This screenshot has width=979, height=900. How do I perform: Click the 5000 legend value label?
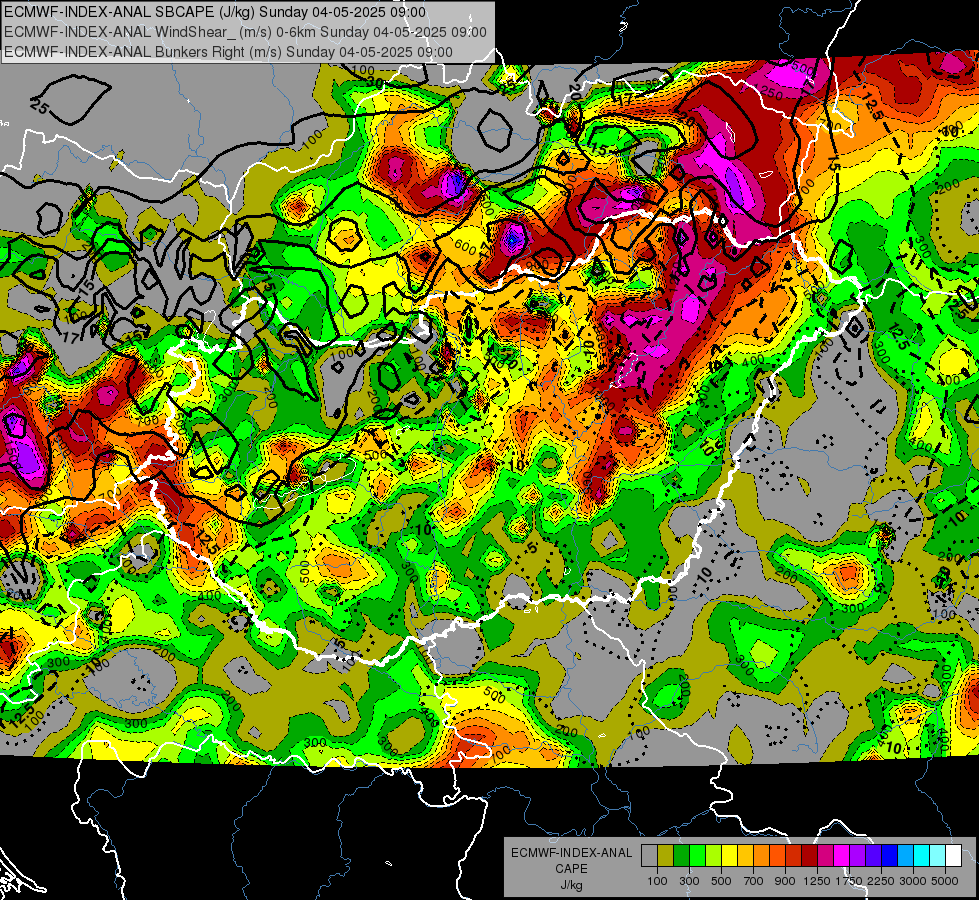(x=945, y=881)
